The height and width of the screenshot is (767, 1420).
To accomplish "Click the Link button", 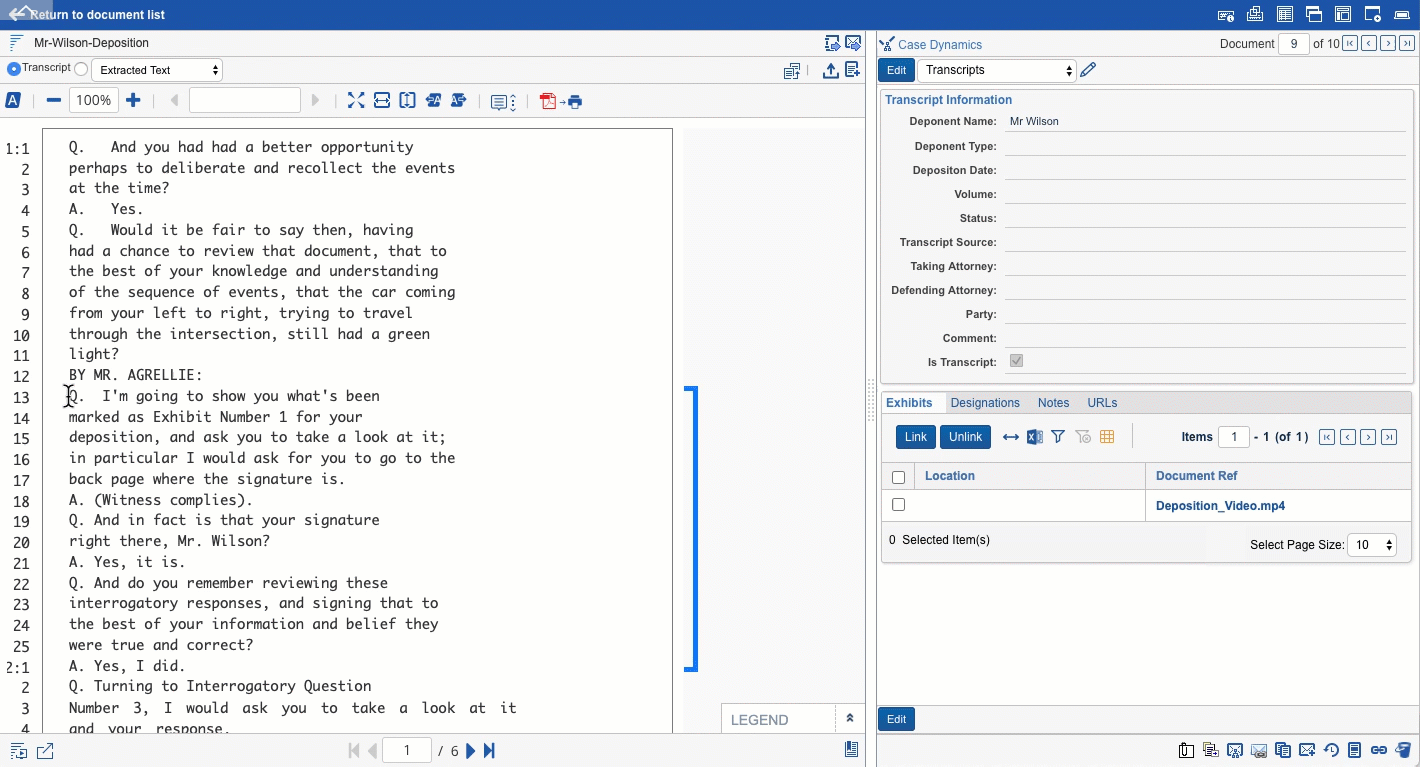I will tap(916, 437).
